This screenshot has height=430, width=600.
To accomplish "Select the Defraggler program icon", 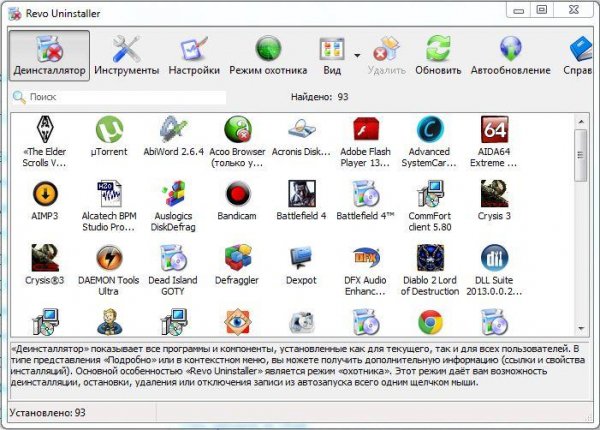I will (238, 258).
